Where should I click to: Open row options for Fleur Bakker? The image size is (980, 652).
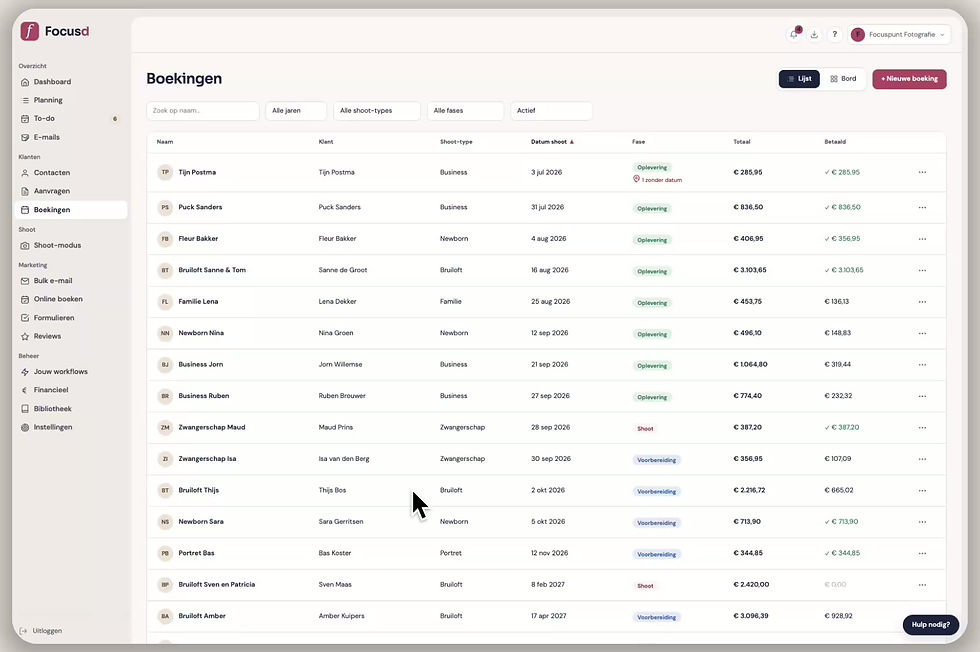pos(922,239)
